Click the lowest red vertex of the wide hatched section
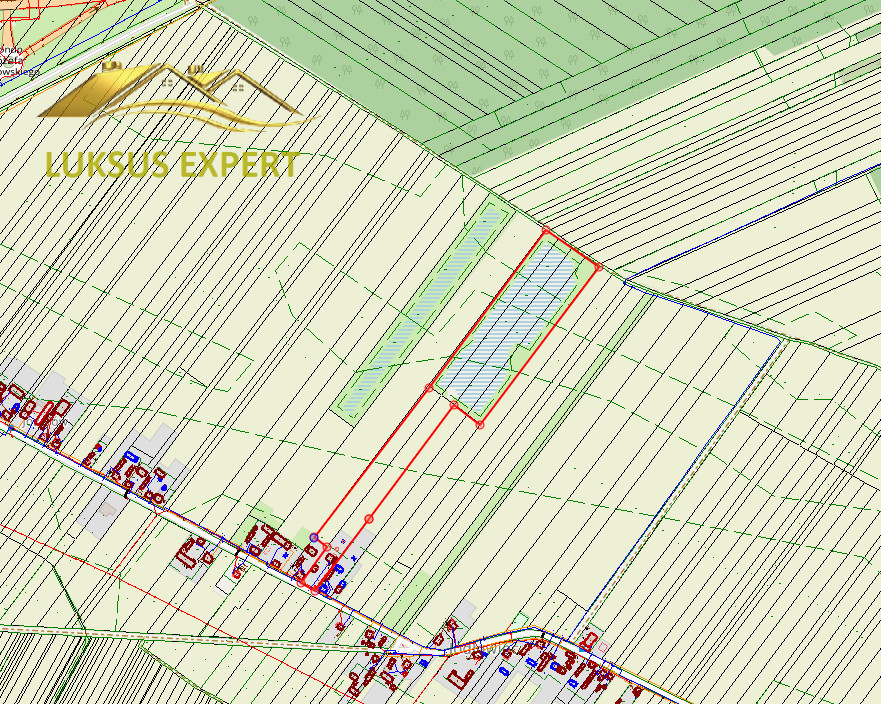The width and height of the screenshot is (881, 704). click(x=479, y=425)
